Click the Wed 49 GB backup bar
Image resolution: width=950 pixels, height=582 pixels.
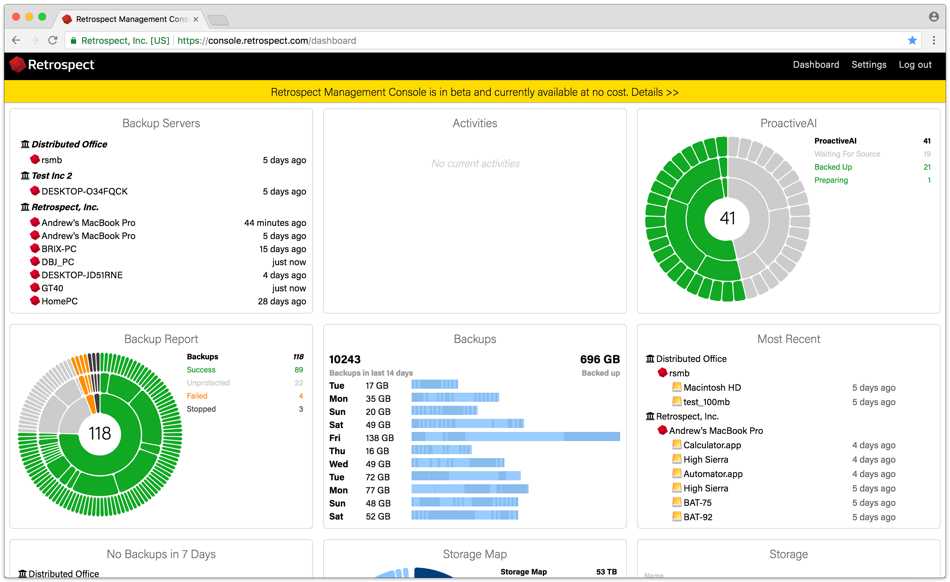[x=457, y=464]
